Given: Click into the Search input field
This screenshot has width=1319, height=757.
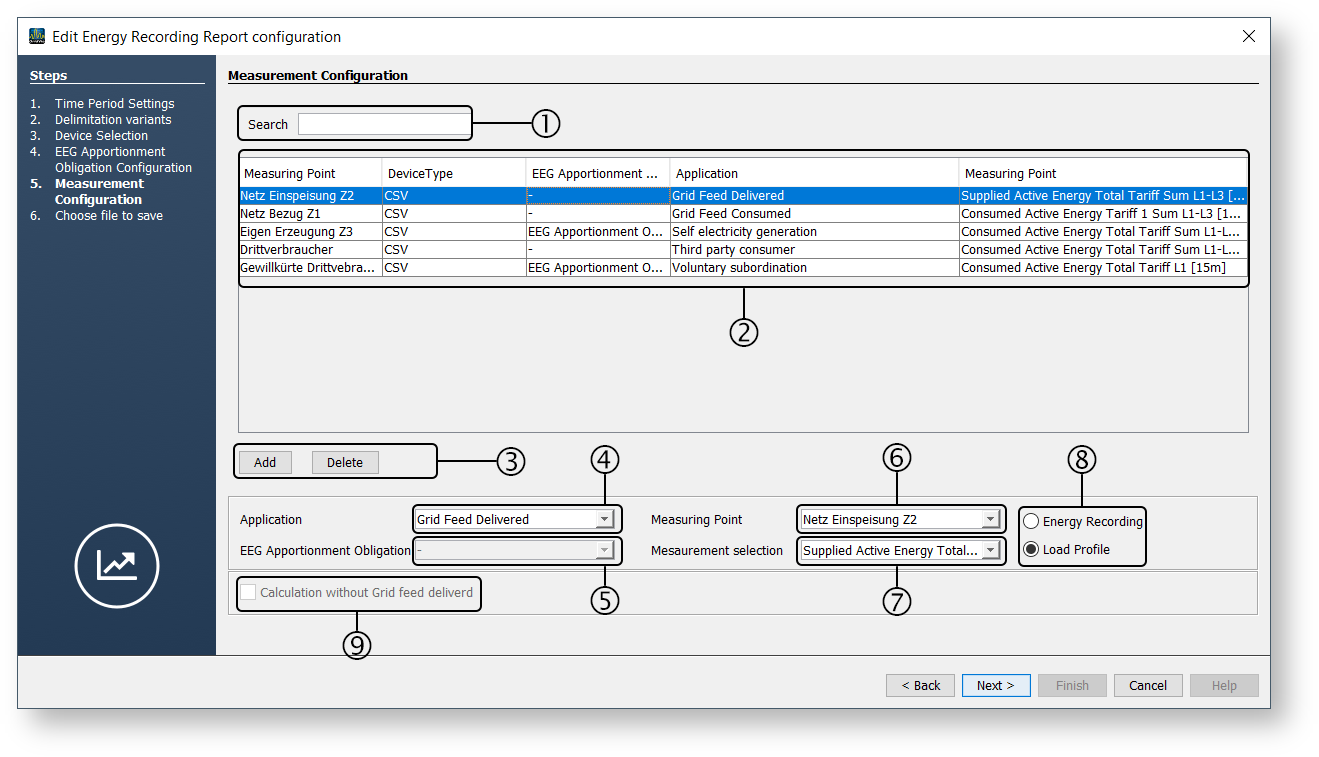Looking at the screenshot, I should tap(382, 124).
